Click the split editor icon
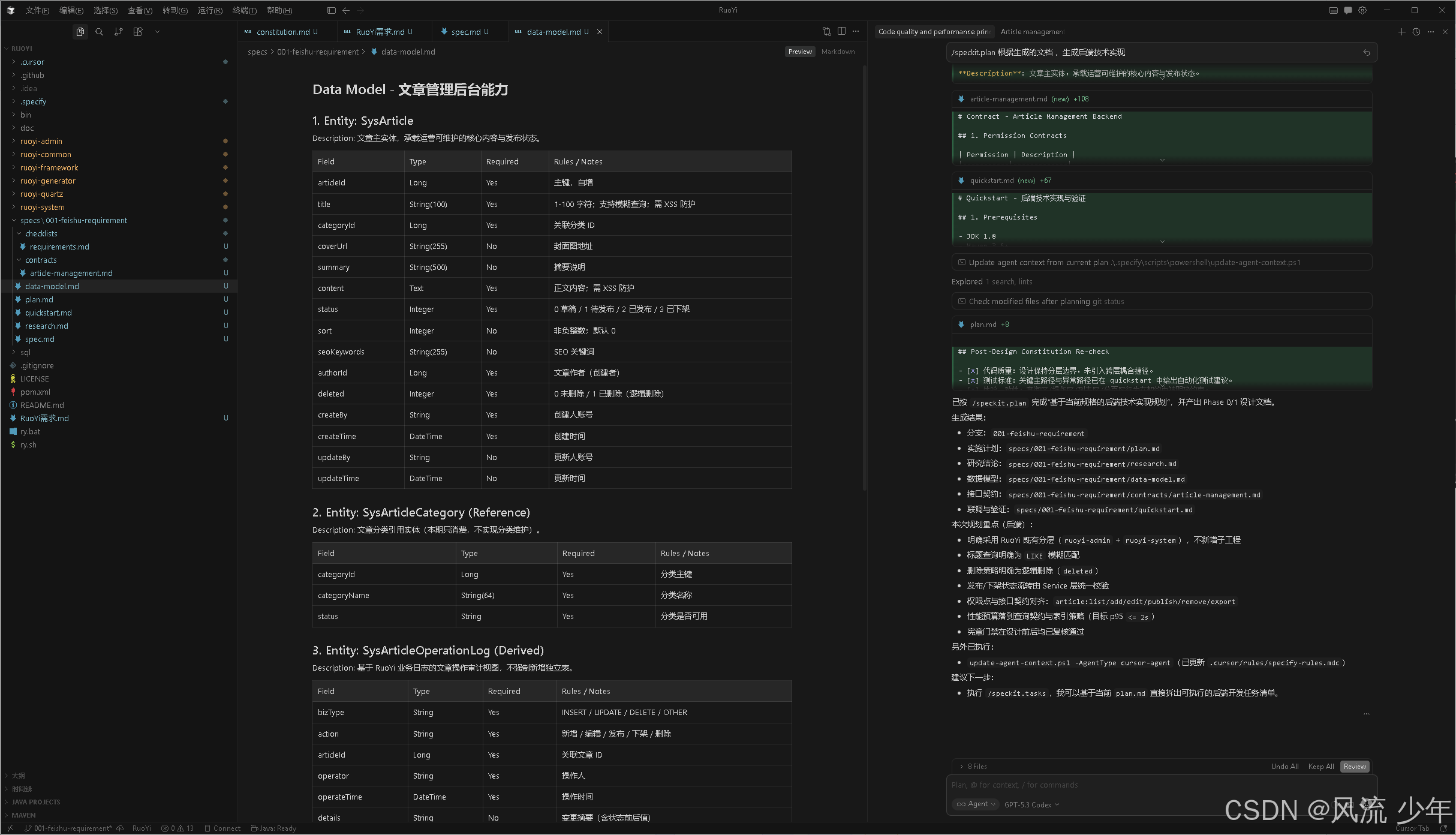The height and width of the screenshot is (835, 1456). click(x=841, y=31)
